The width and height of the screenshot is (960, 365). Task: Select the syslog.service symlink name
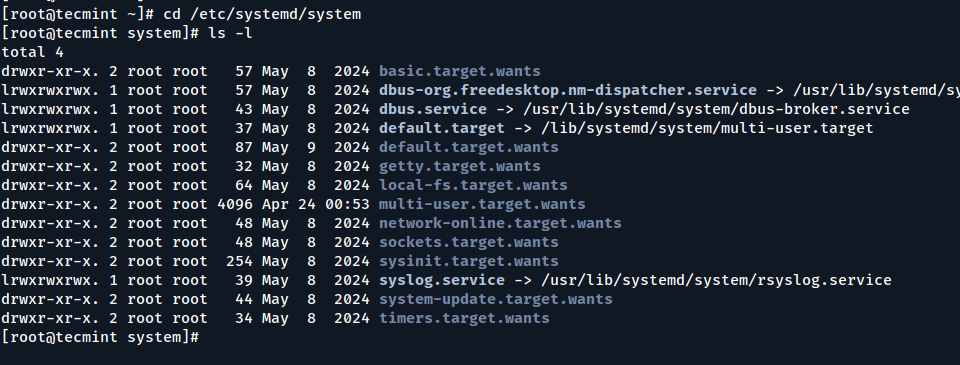(441, 280)
